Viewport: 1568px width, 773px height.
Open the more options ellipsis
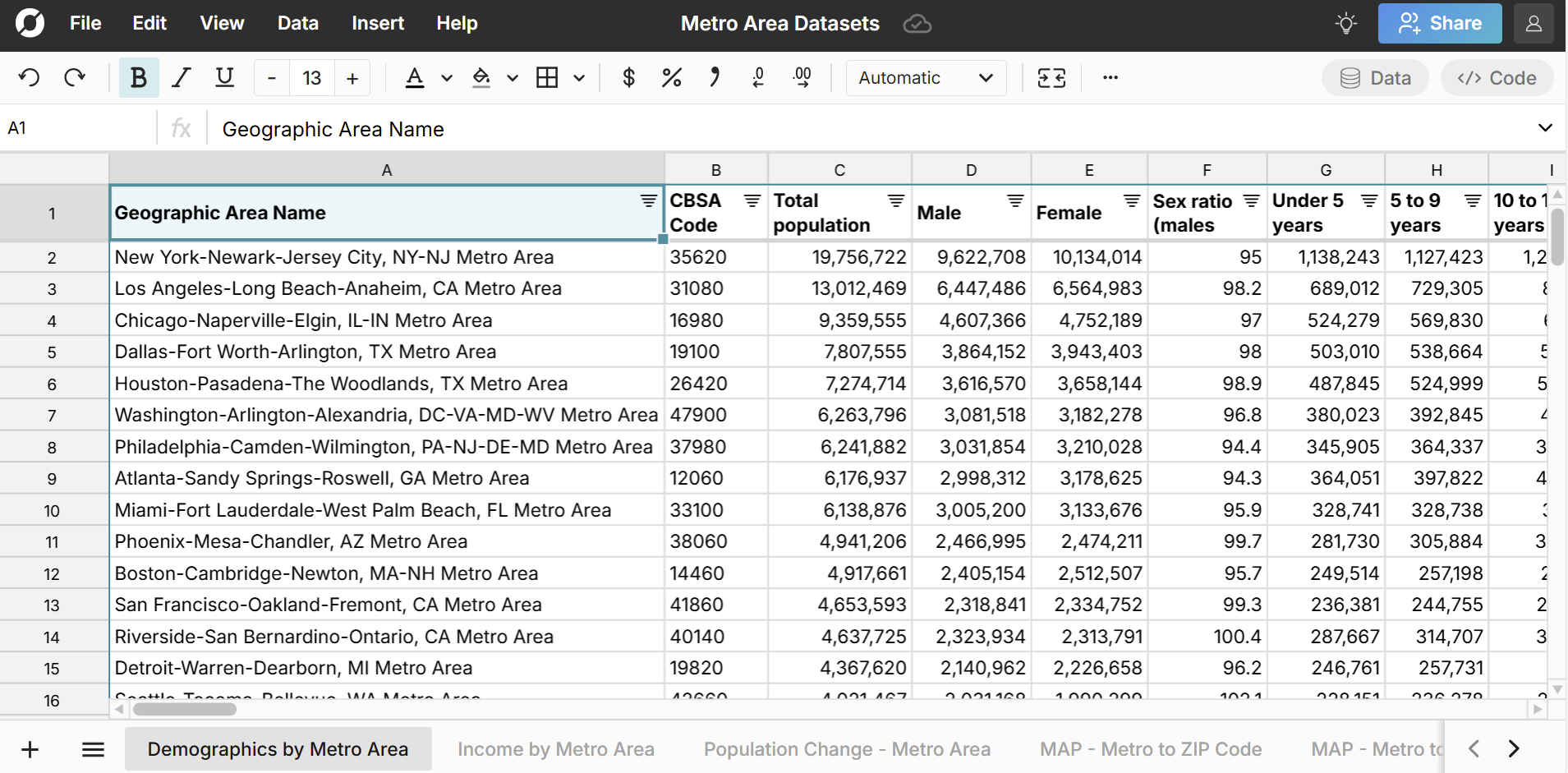[1110, 78]
